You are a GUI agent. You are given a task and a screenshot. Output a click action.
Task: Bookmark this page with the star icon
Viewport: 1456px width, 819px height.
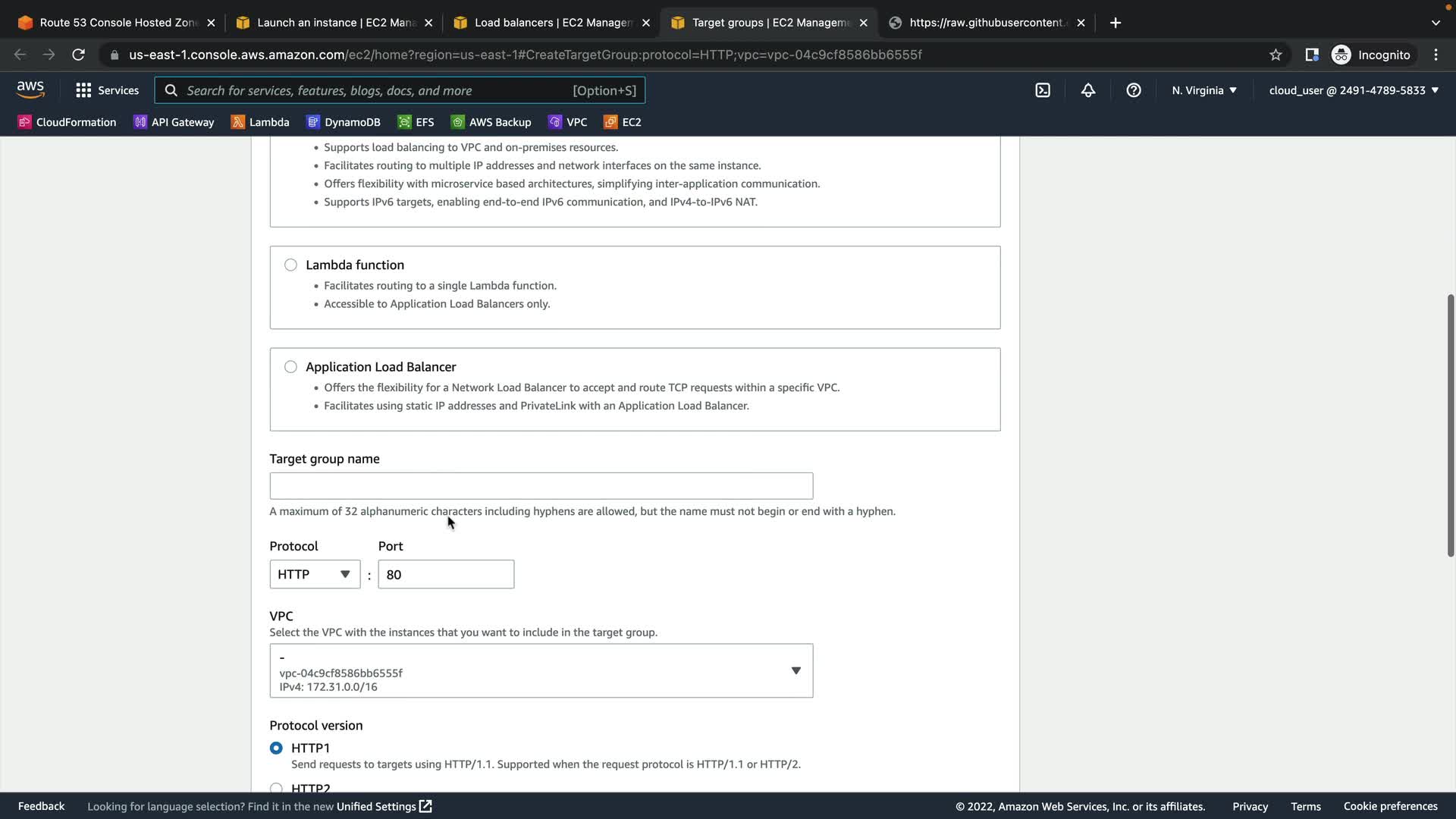[x=1276, y=55]
